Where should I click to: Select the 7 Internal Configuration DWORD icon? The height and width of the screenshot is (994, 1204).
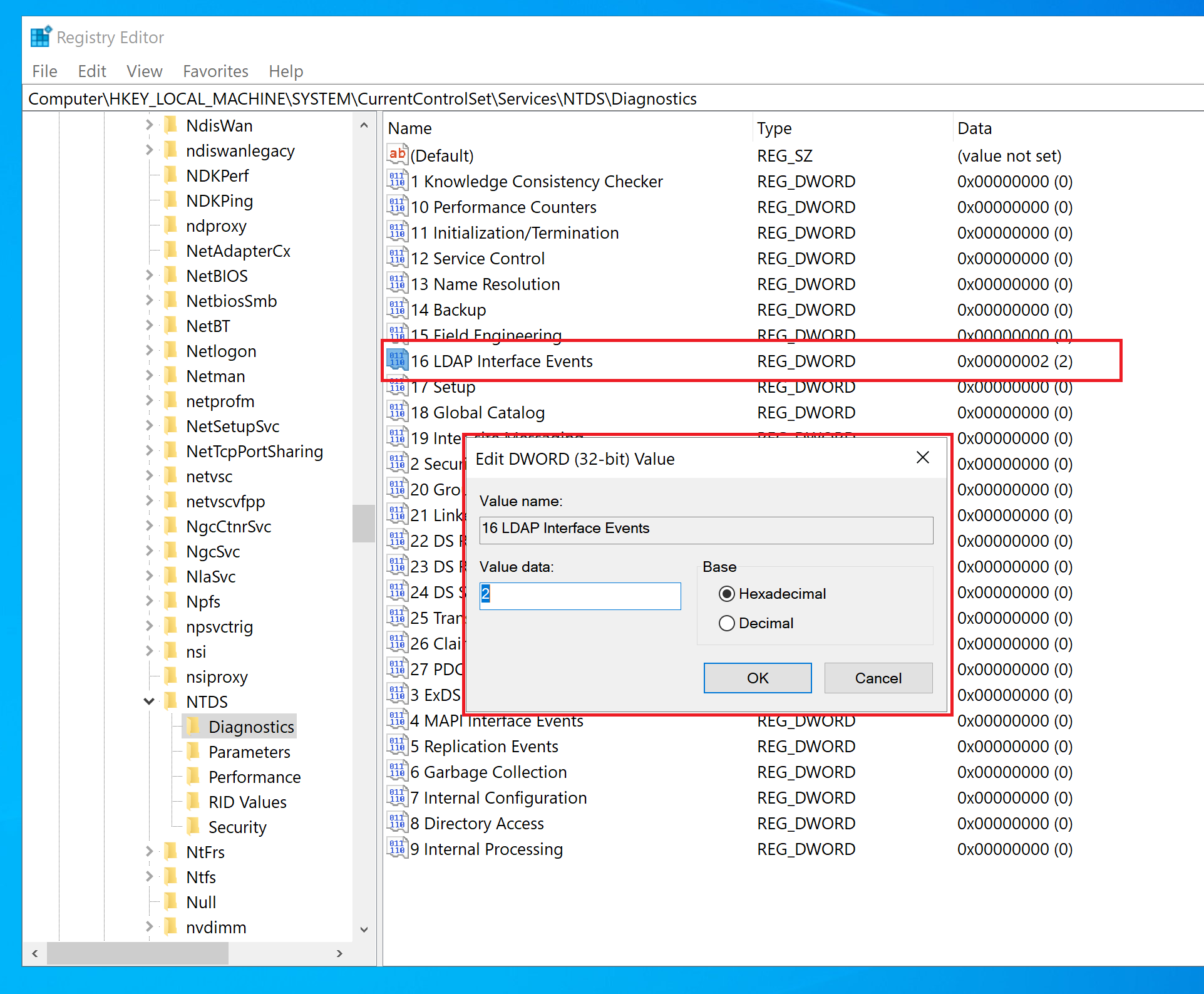tap(398, 797)
